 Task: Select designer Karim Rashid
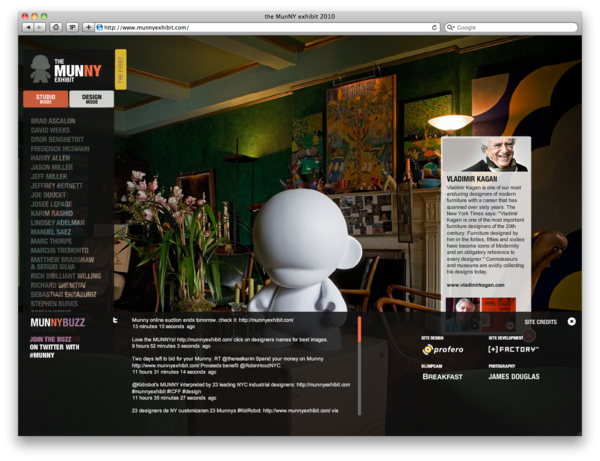tap(52, 213)
